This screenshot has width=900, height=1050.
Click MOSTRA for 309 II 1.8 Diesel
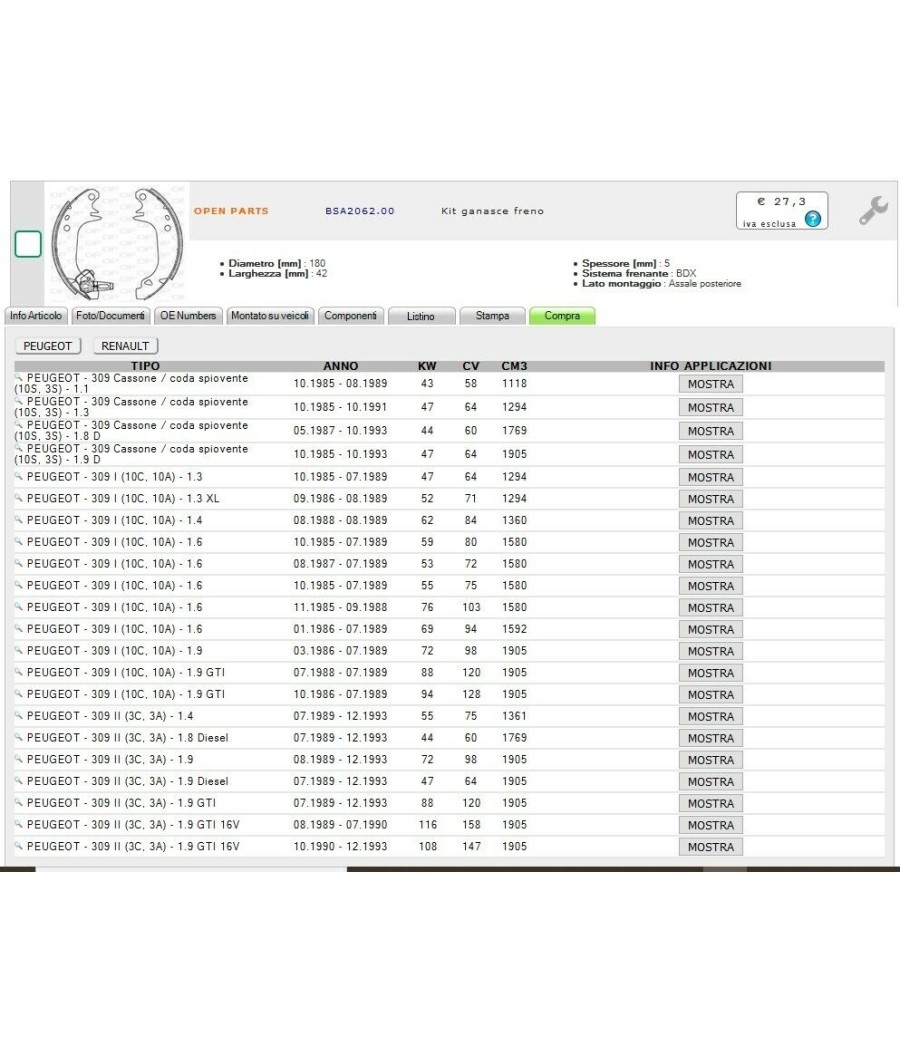[710, 738]
